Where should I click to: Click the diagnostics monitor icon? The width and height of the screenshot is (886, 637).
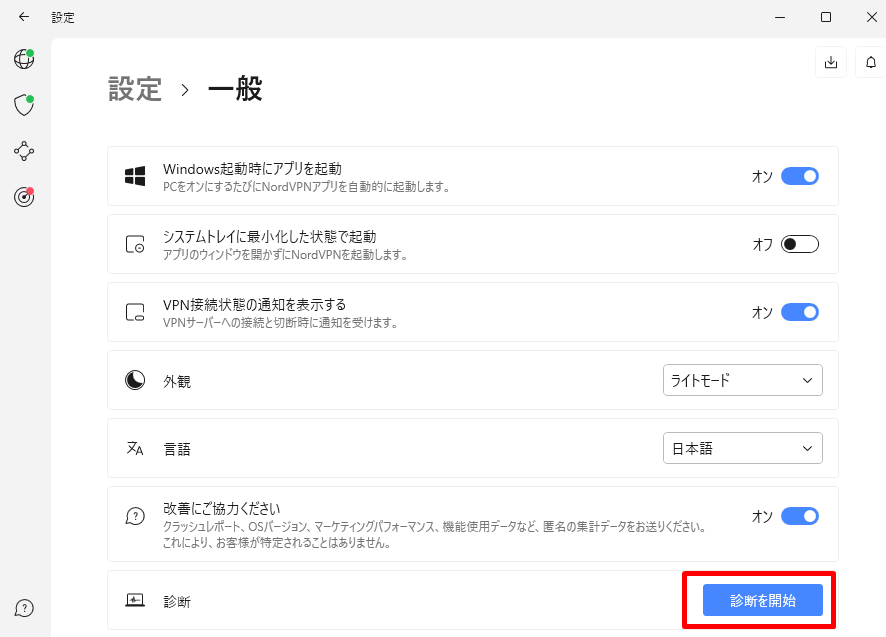click(135, 600)
